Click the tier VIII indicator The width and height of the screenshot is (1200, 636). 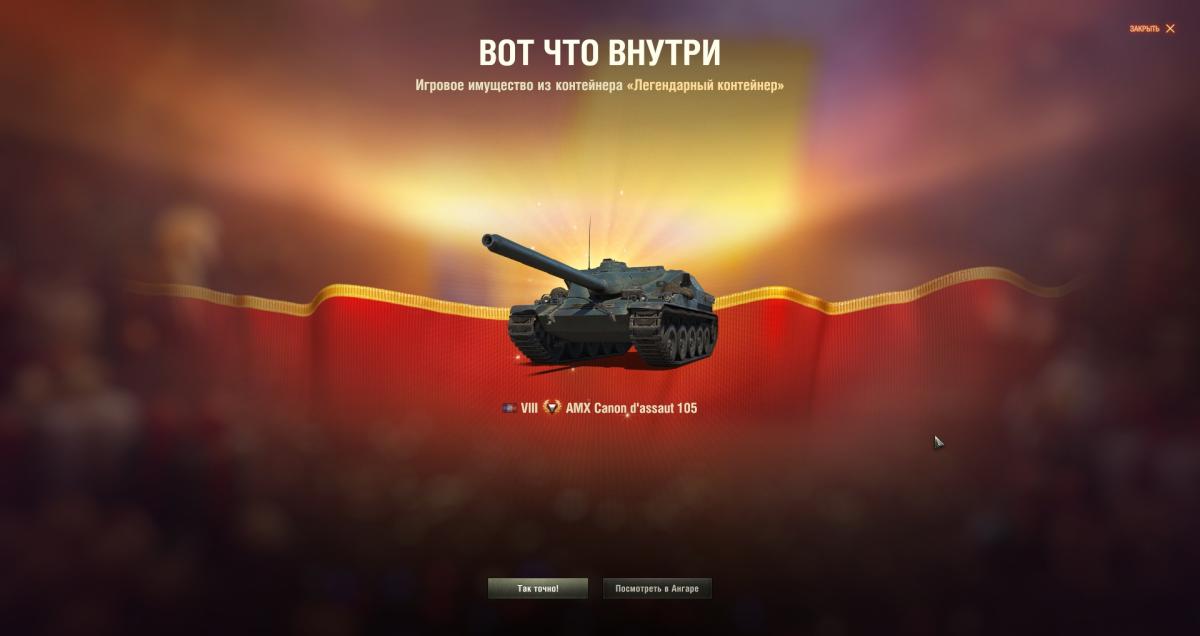529,408
